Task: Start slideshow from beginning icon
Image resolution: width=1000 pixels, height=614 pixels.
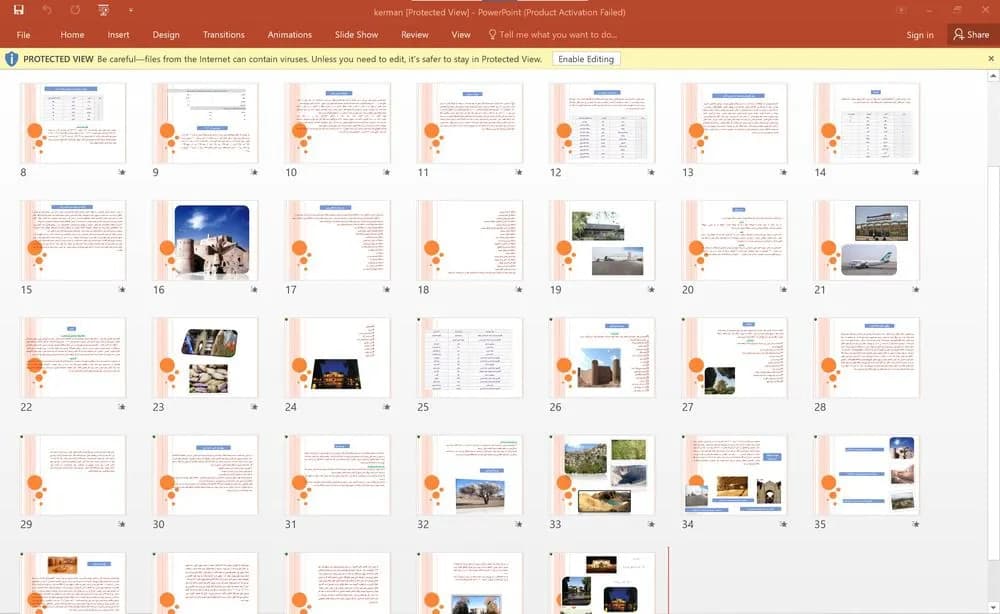Action: point(103,10)
